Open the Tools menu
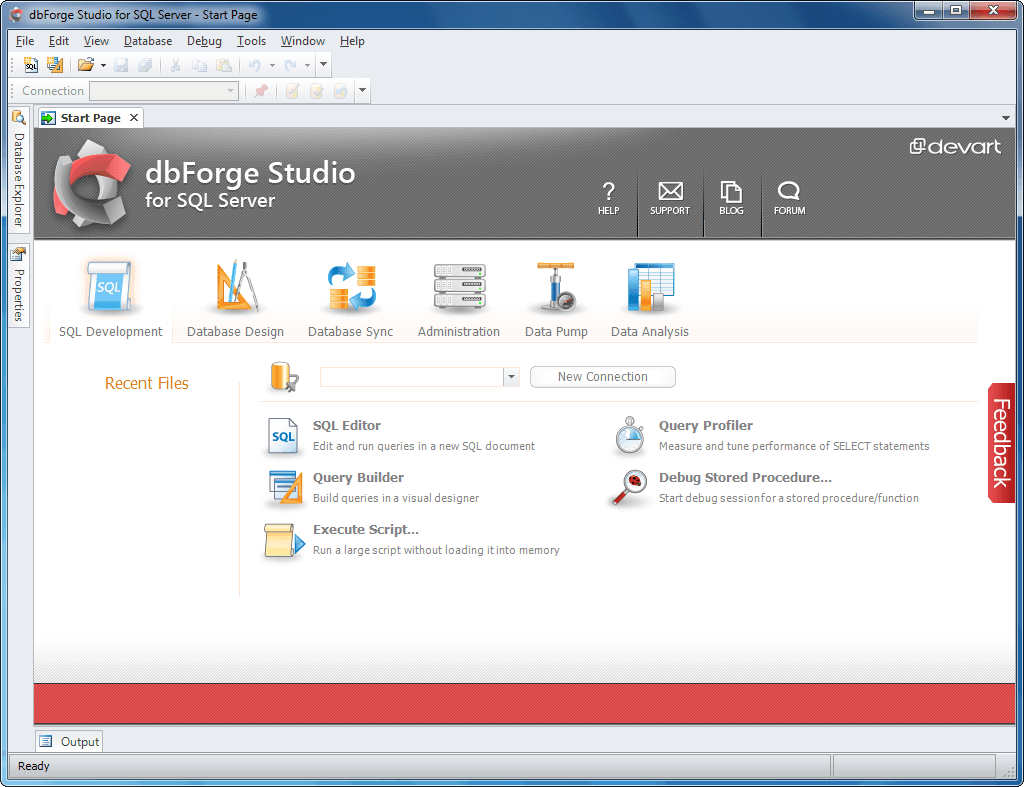The height and width of the screenshot is (787, 1024). (251, 40)
